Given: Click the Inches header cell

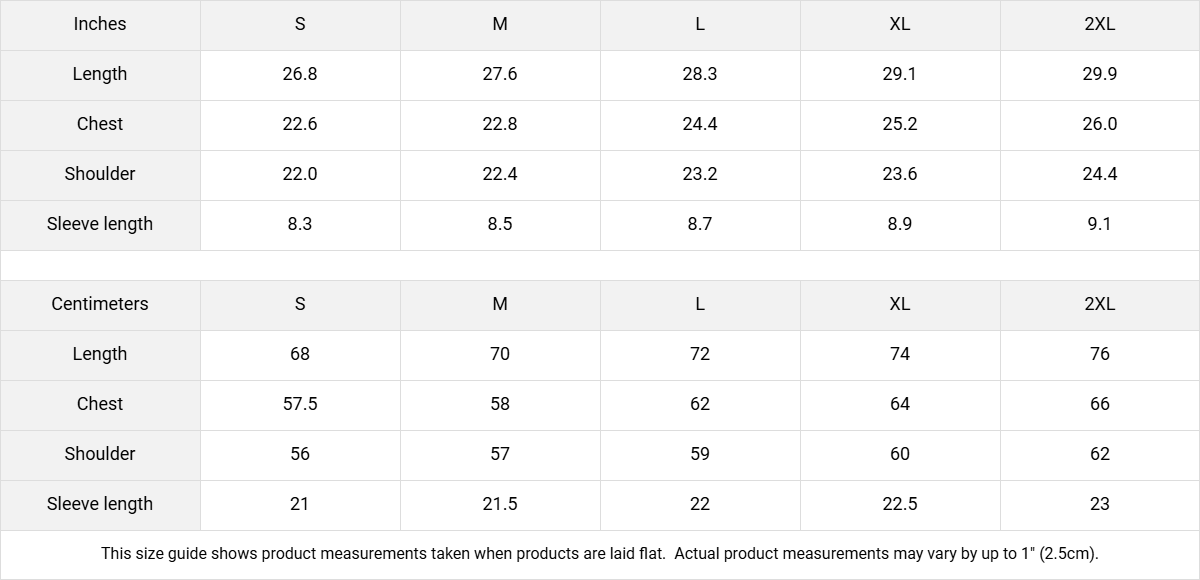Looking at the screenshot, I should click(100, 25).
